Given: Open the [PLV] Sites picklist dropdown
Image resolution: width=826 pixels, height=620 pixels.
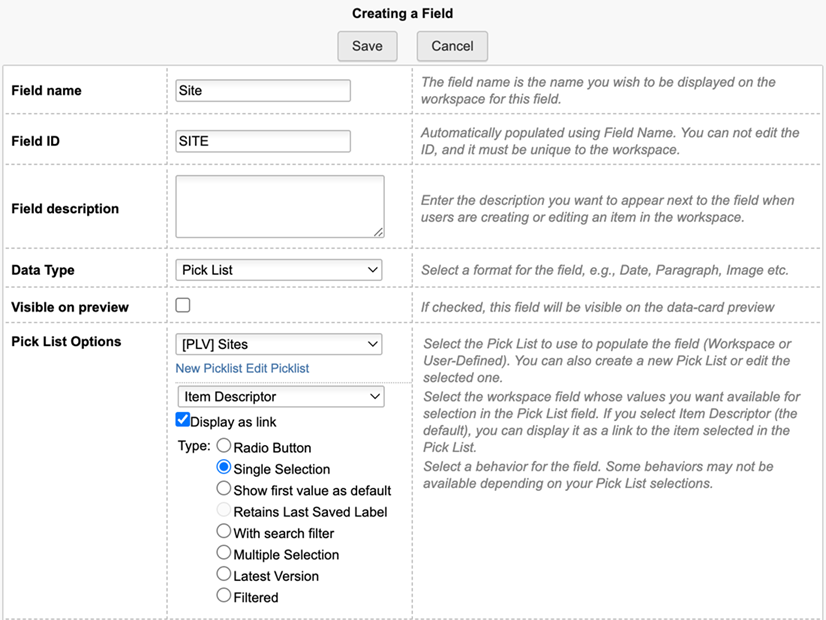Looking at the screenshot, I should pos(279,345).
